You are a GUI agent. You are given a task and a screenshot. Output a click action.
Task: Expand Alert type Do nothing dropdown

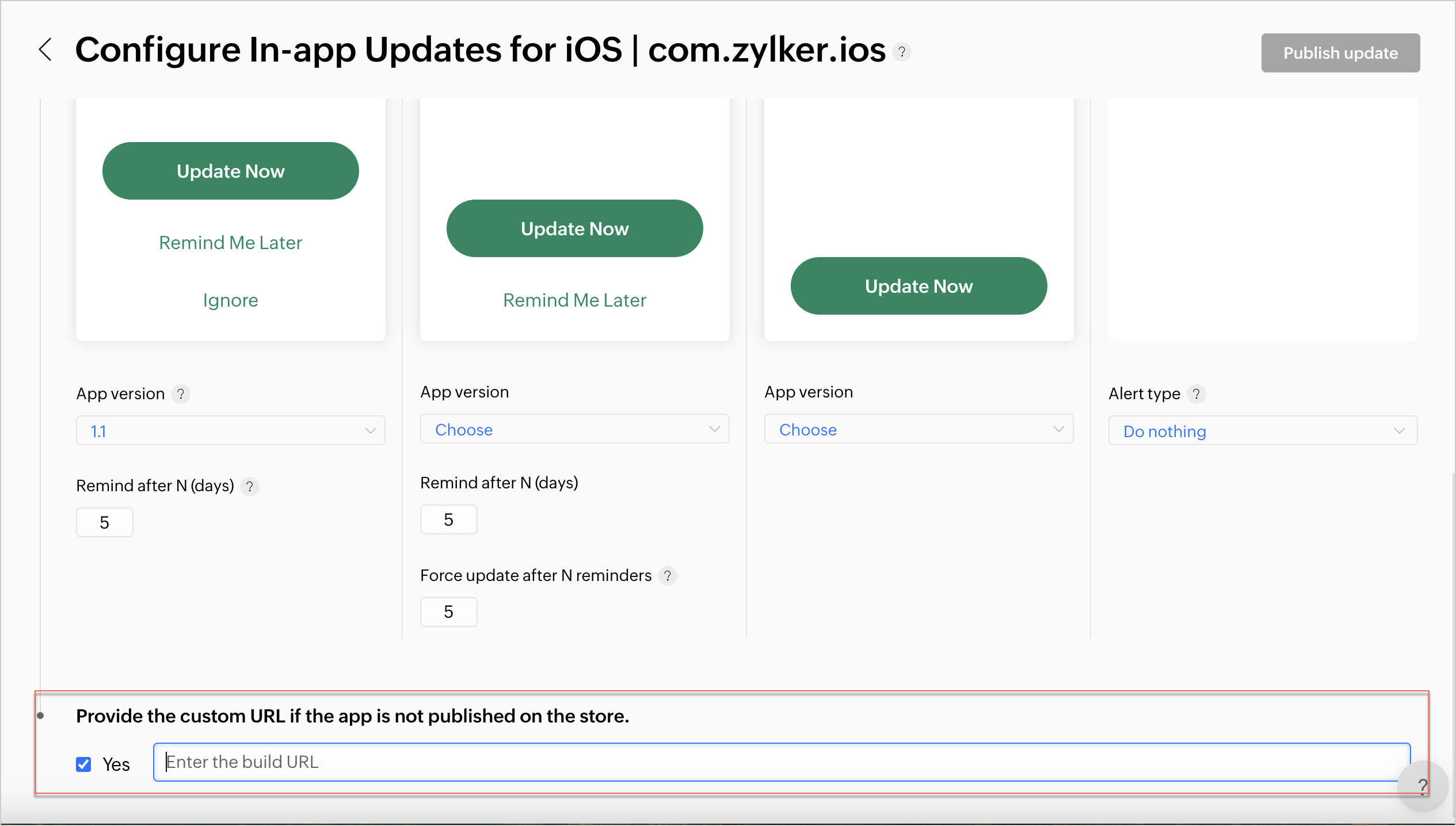click(x=1263, y=431)
